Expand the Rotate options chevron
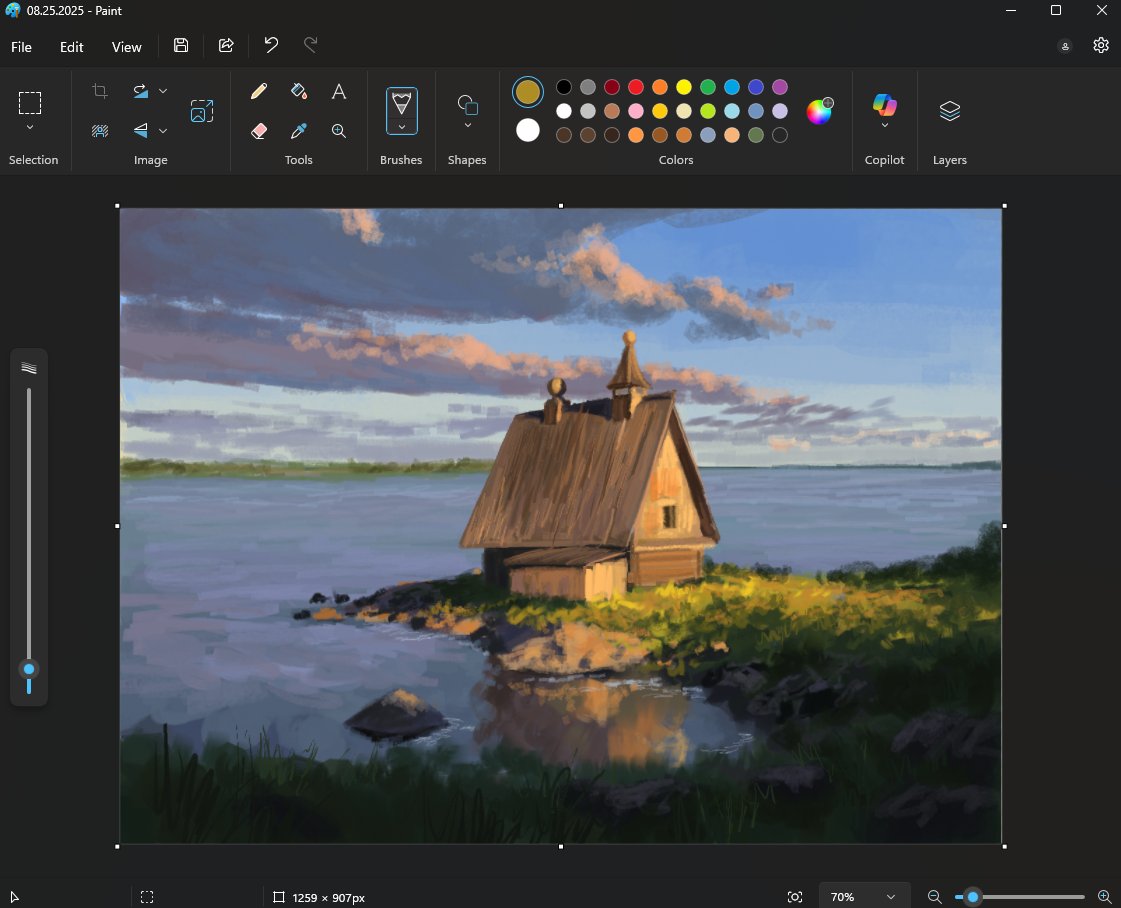Image resolution: width=1121 pixels, height=908 pixels. (x=163, y=91)
